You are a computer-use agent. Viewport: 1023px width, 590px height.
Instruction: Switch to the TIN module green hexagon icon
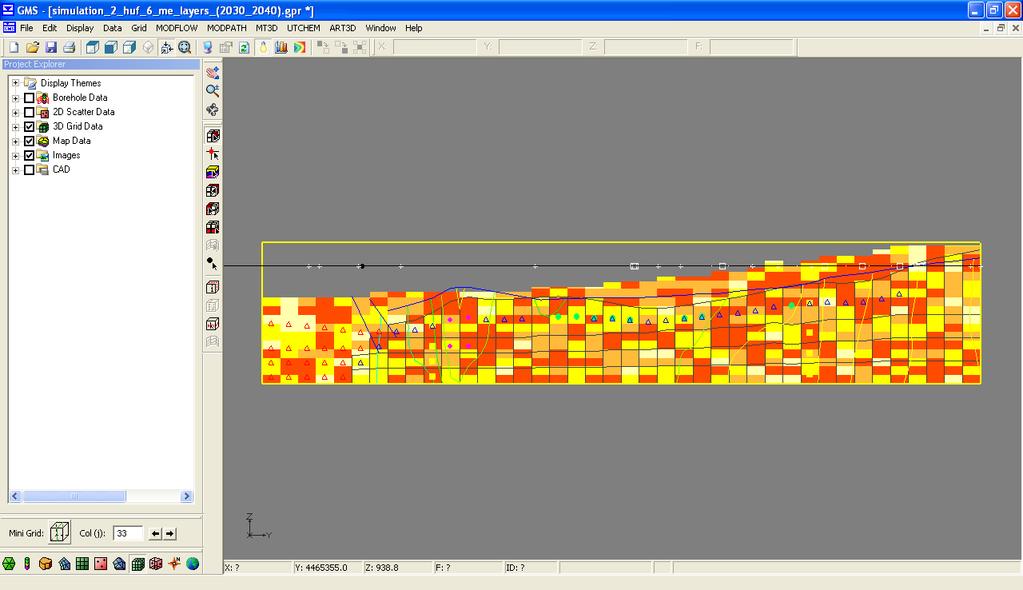tap(8, 563)
